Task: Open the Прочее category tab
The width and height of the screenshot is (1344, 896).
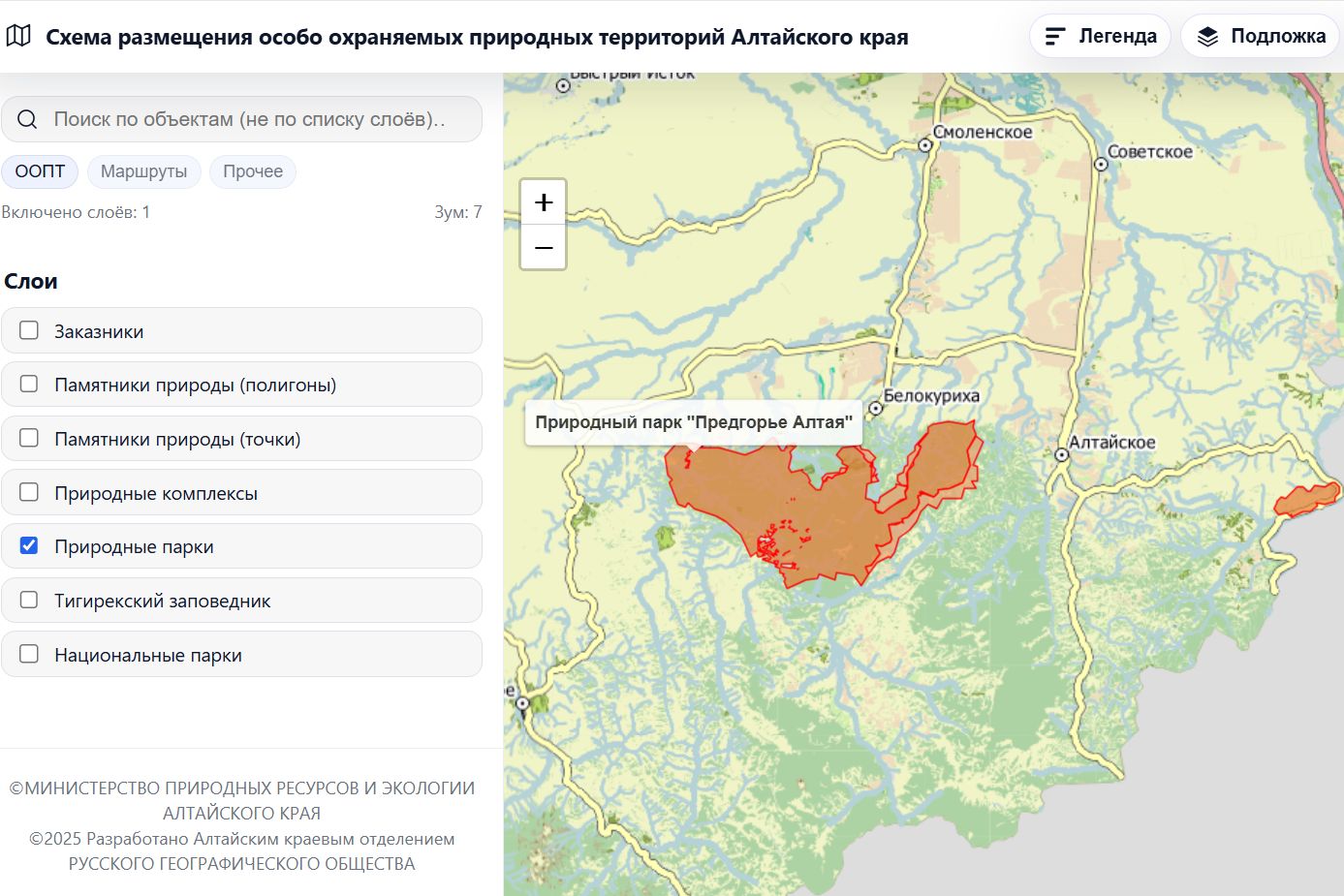Action: (x=252, y=171)
